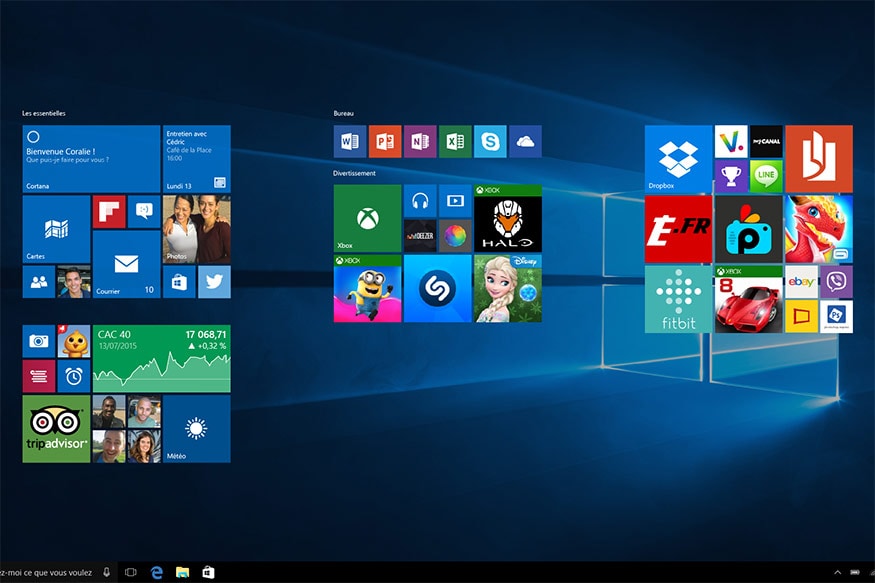Screen dimensions: 875x583
Task: Open the OneDrive cloud tile
Action: tap(525, 142)
